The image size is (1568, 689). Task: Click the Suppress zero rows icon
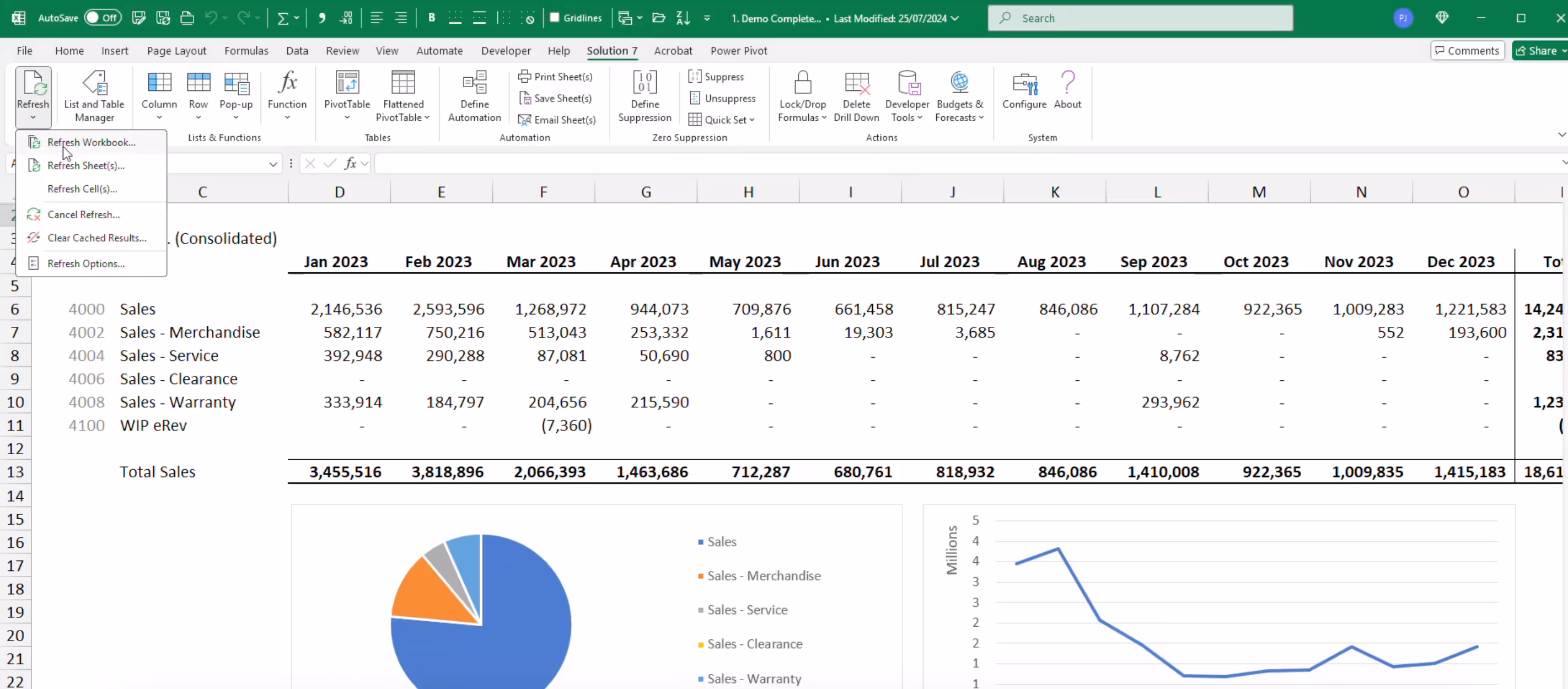(695, 77)
